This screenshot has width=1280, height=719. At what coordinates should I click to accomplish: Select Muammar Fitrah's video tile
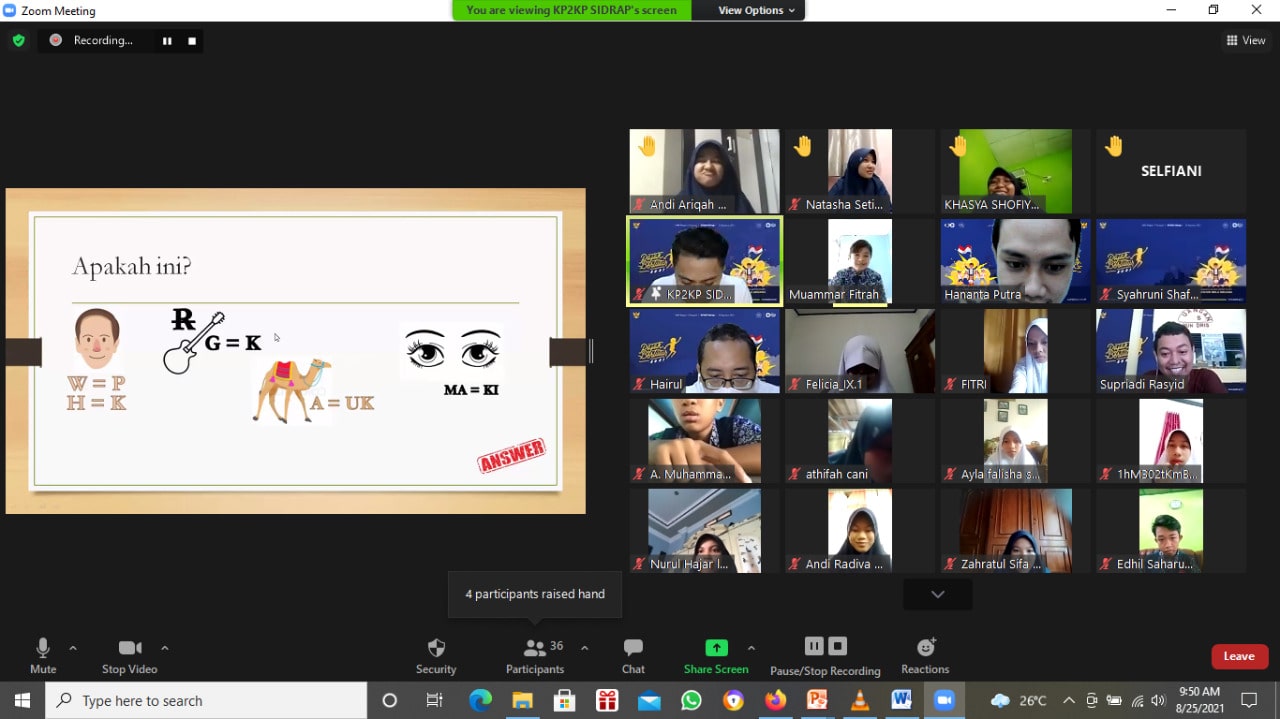860,262
